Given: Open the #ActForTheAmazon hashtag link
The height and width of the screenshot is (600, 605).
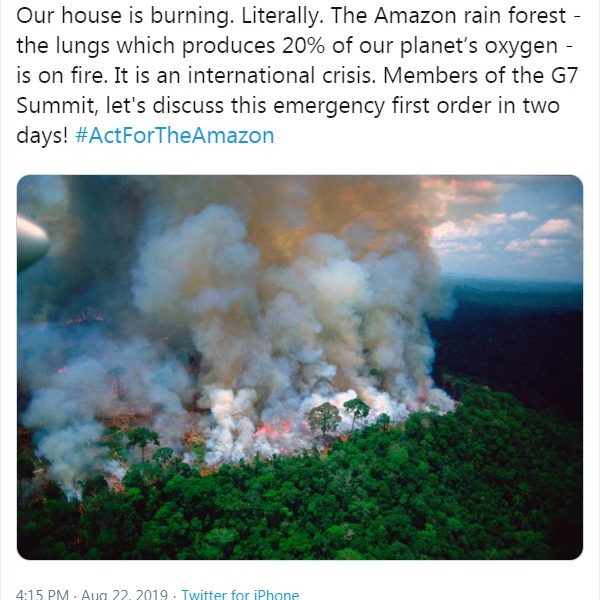Looking at the screenshot, I should (174, 136).
